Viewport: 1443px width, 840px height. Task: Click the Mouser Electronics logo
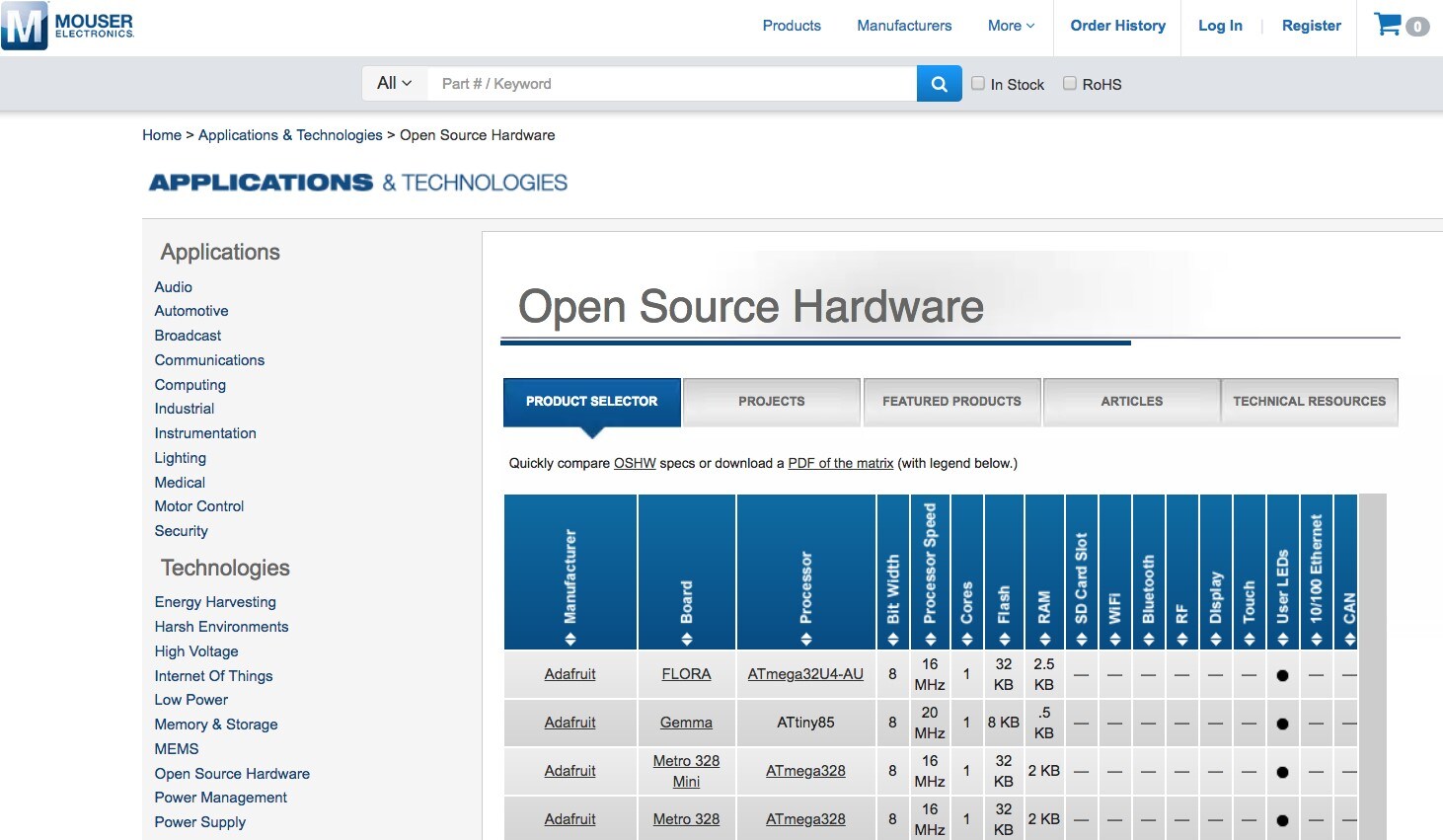tap(67, 27)
